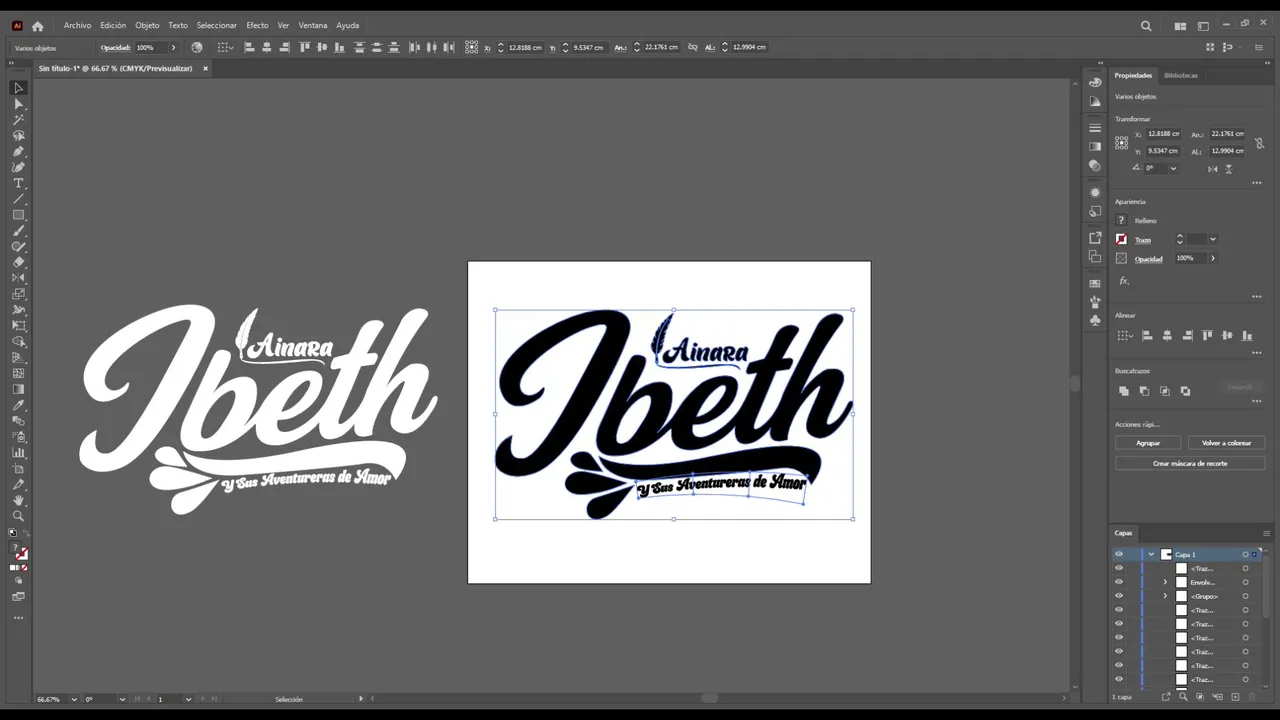Click the Trazo stroke swatch in Apariencia
The height and width of the screenshot is (720, 1280).
[x=1122, y=239]
